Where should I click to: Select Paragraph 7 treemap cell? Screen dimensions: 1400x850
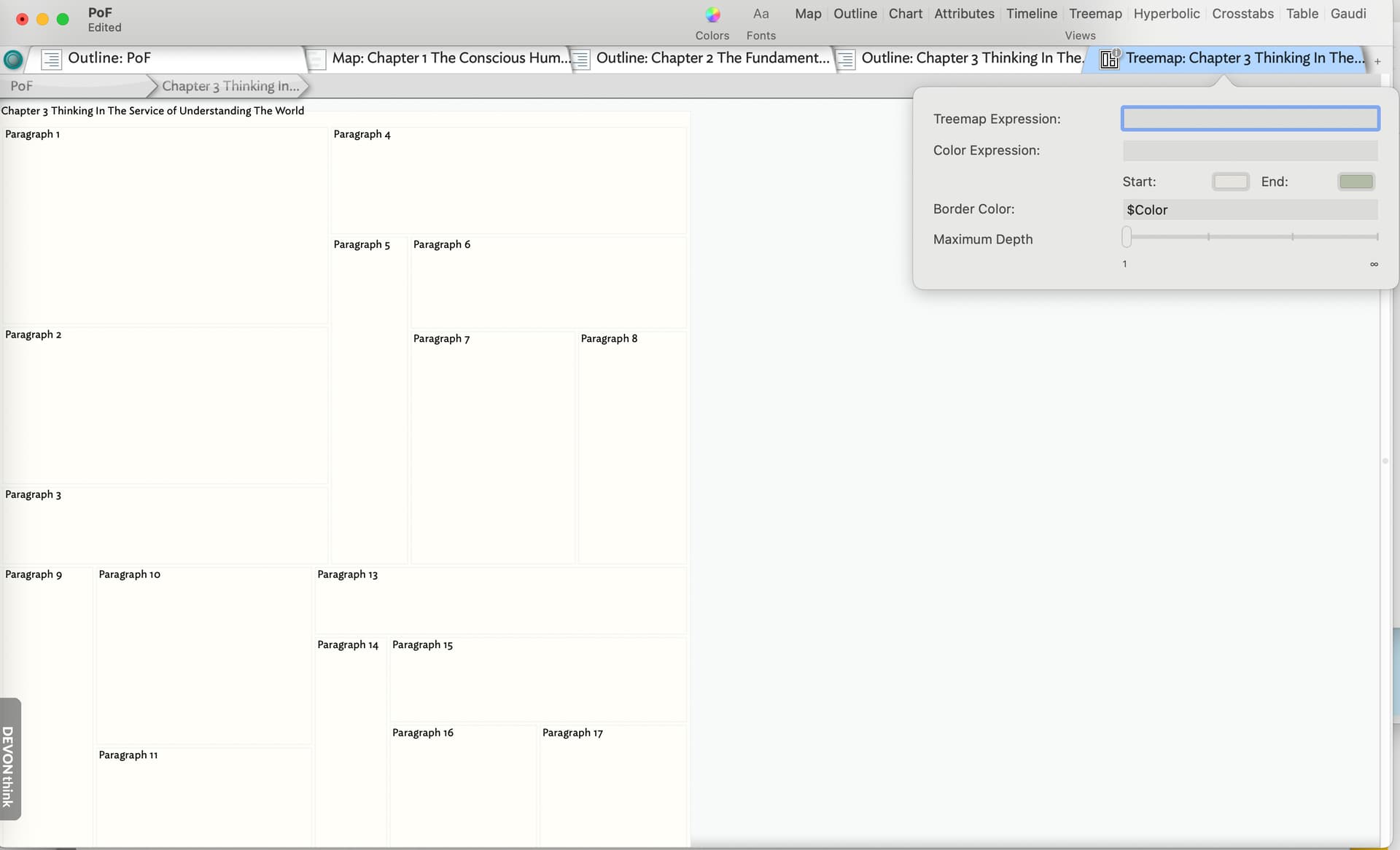click(493, 447)
